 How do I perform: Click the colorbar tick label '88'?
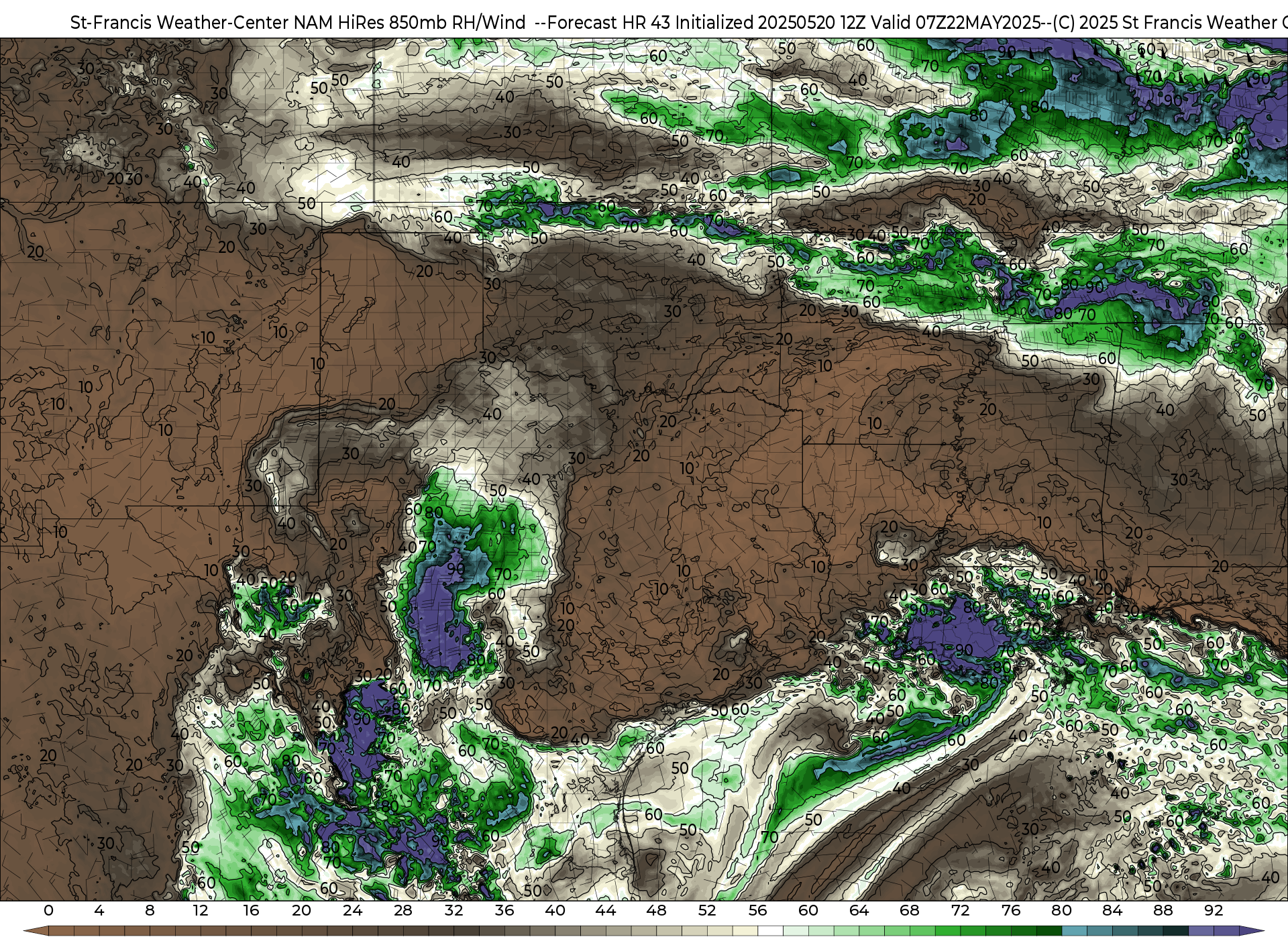click(1163, 910)
